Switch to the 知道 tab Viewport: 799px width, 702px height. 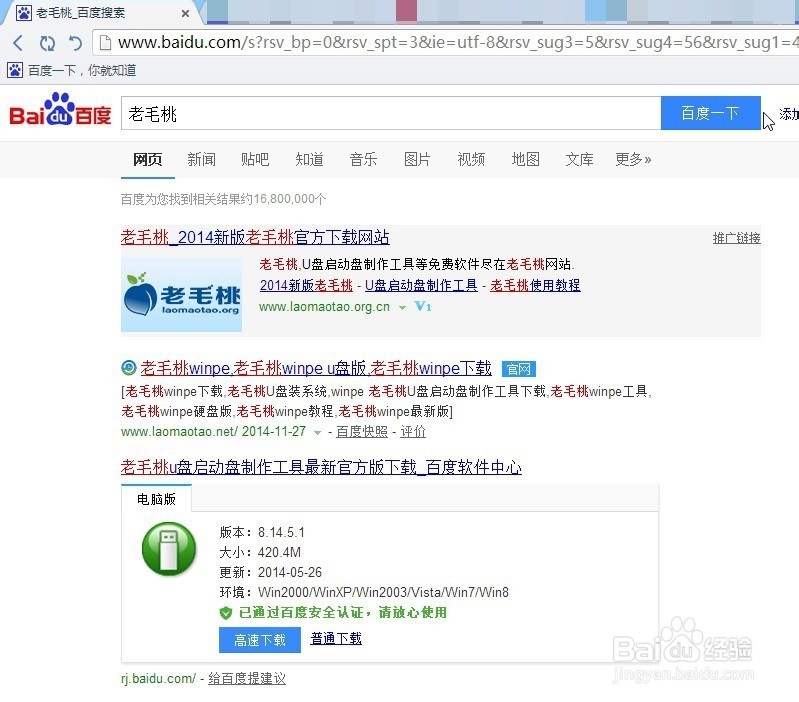coord(309,159)
